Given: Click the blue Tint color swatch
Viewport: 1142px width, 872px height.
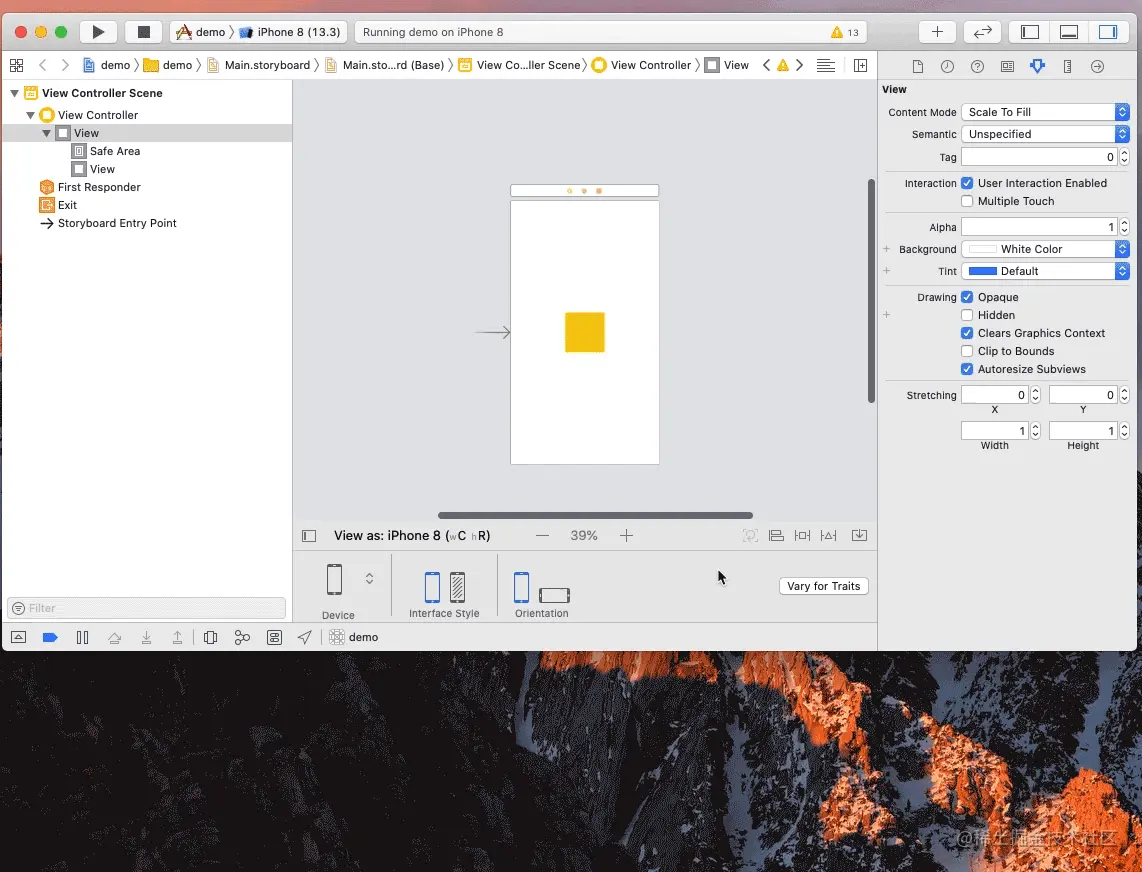Looking at the screenshot, I should point(982,271).
